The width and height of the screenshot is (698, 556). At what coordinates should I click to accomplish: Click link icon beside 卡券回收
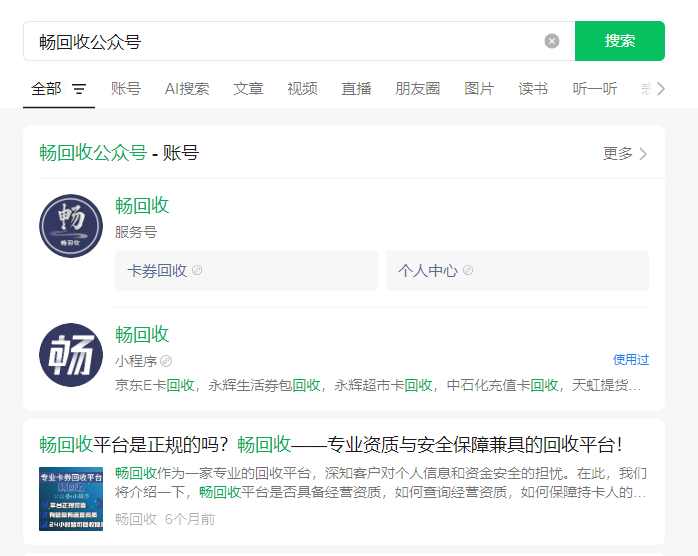tap(197, 270)
